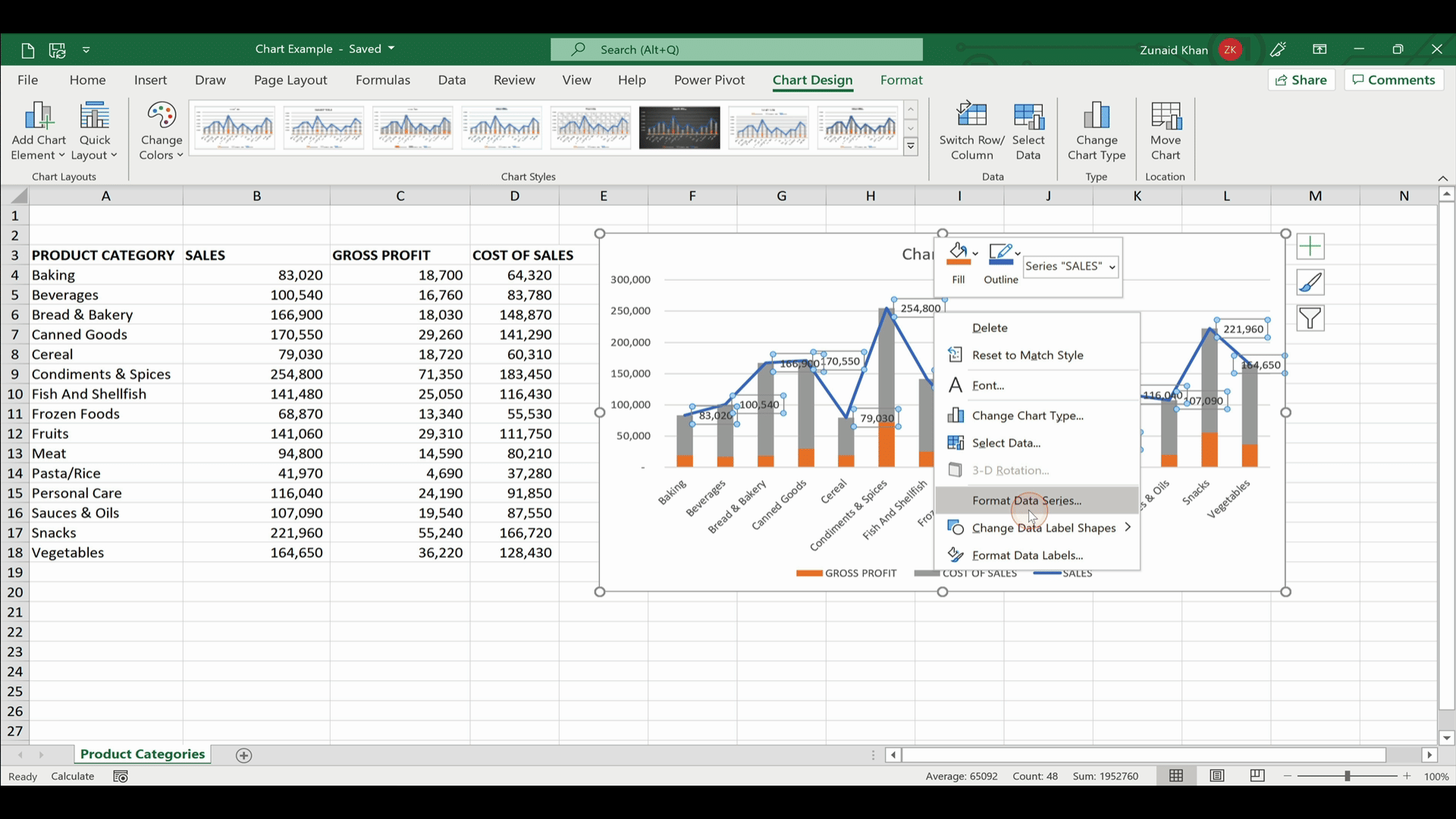The height and width of the screenshot is (819, 1456).
Task: Click cell "Condiments & Spices"
Action: (106, 375)
